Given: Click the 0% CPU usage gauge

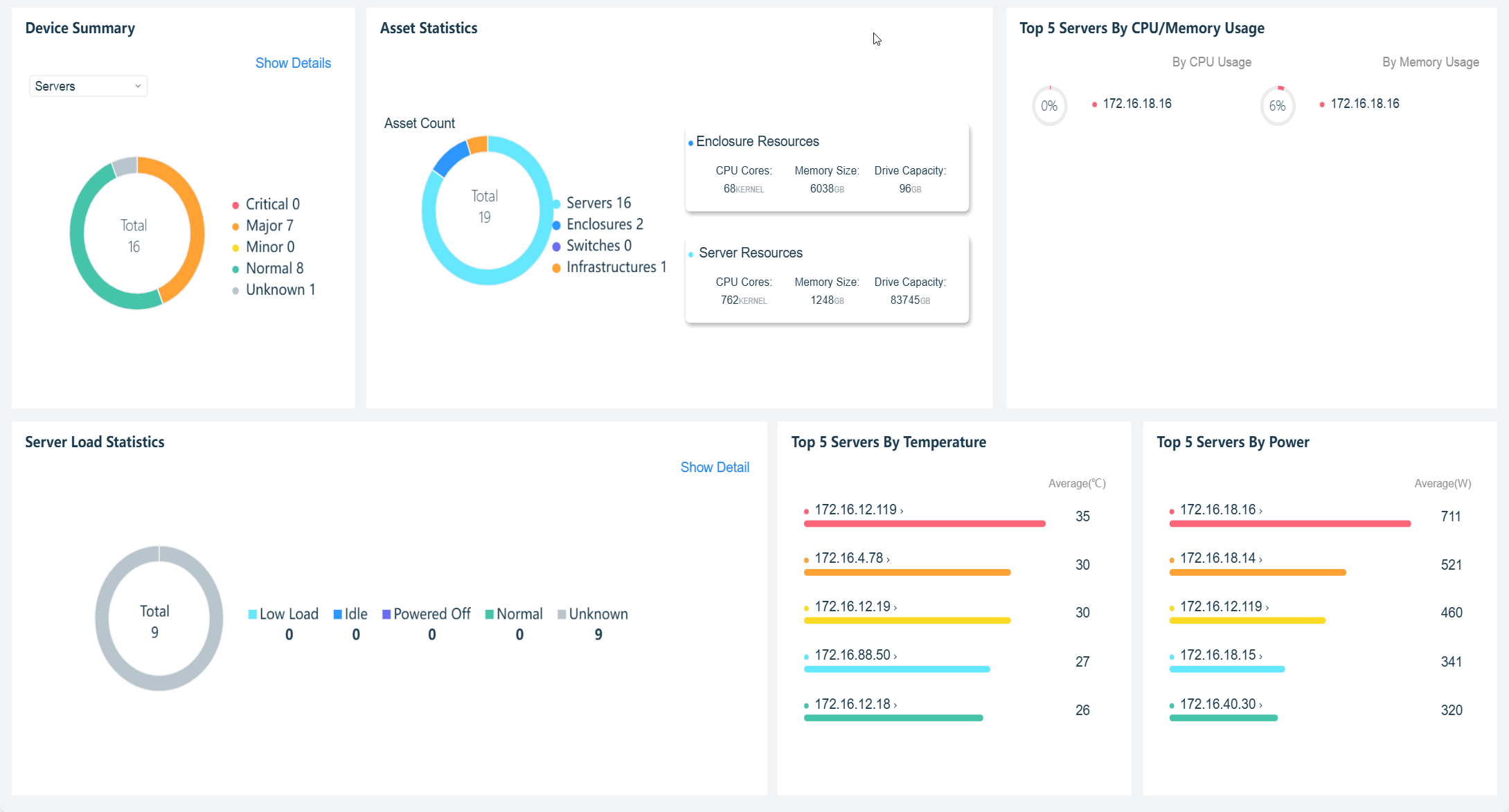Looking at the screenshot, I should click(x=1050, y=106).
